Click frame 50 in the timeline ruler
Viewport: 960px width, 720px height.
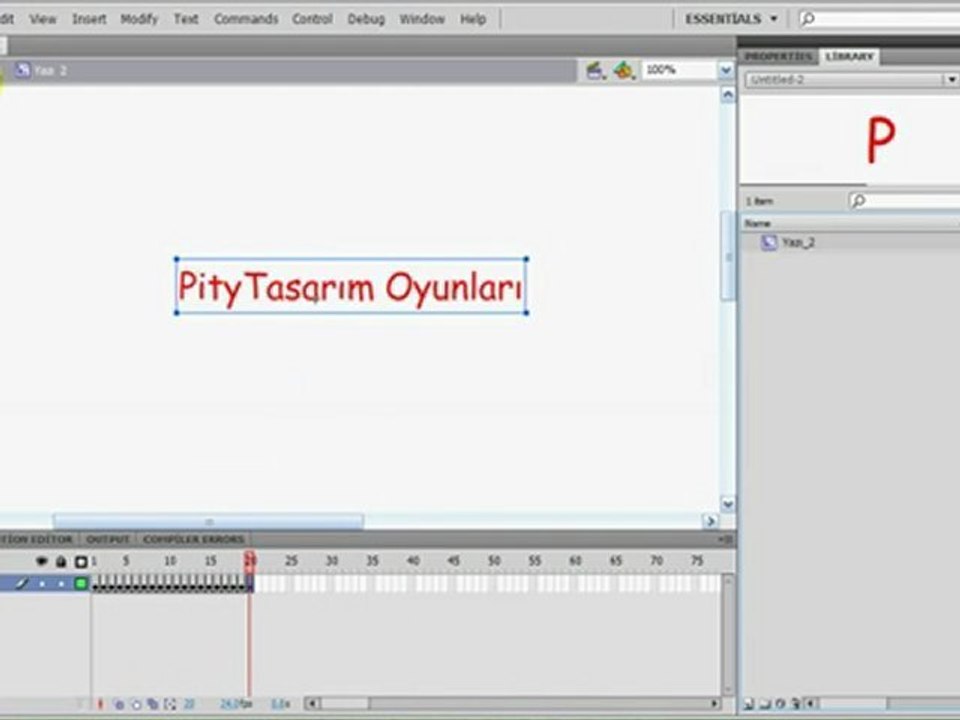pyautogui.click(x=494, y=561)
